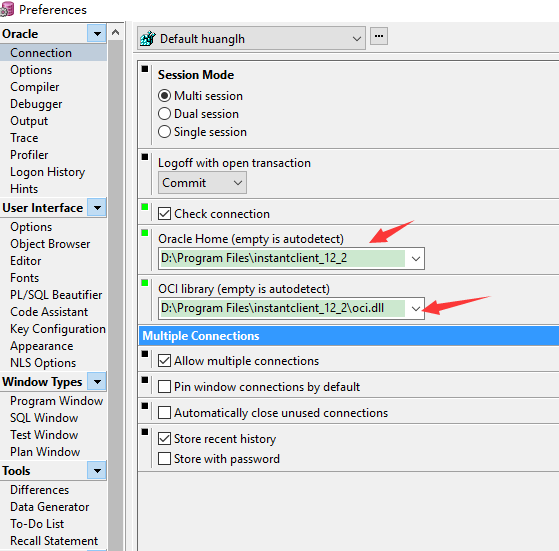This screenshot has width=559, height=551.
Task: Click the Multiple Connections section header
Action: point(349,336)
